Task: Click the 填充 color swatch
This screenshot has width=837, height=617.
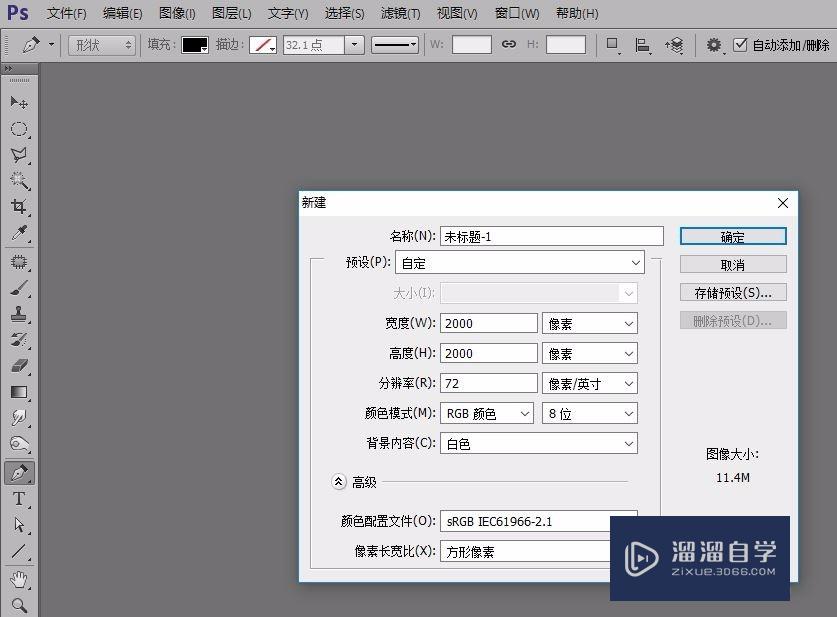Action: point(193,44)
